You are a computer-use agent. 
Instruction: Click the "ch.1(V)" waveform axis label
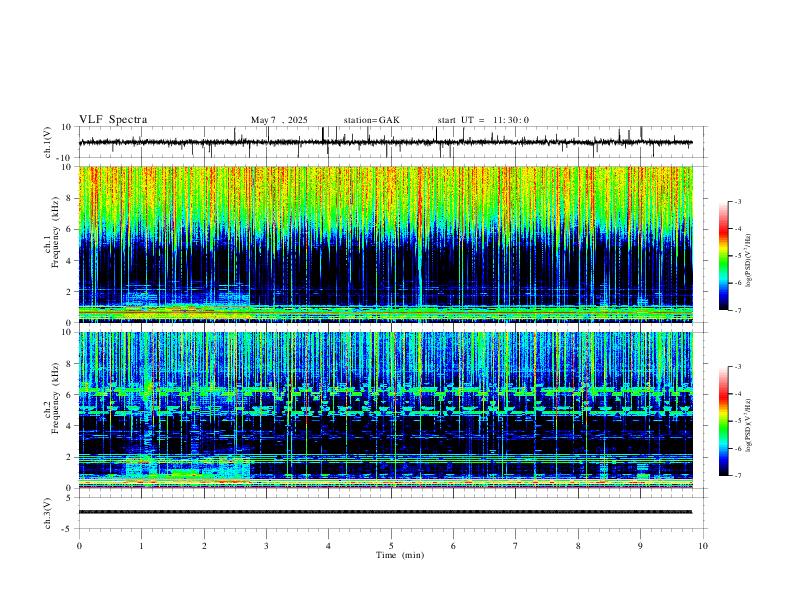(x=48, y=142)
